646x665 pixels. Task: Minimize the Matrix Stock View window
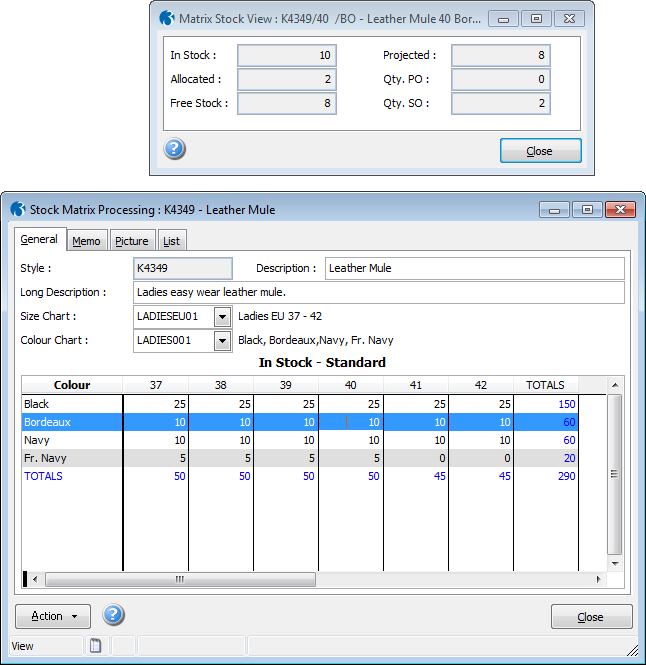click(x=503, y=19)
